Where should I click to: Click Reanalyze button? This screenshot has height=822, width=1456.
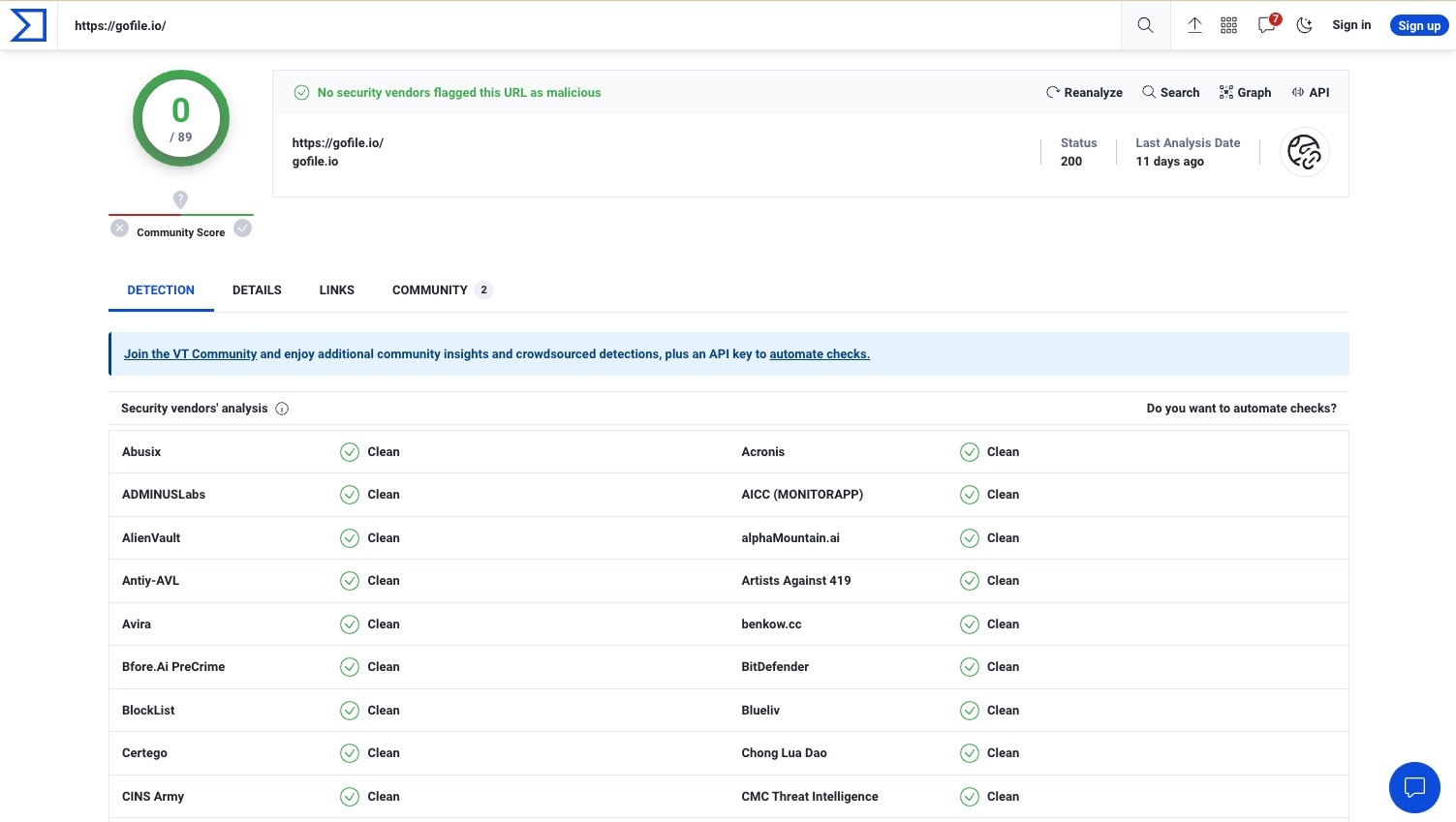[1084, 92]
